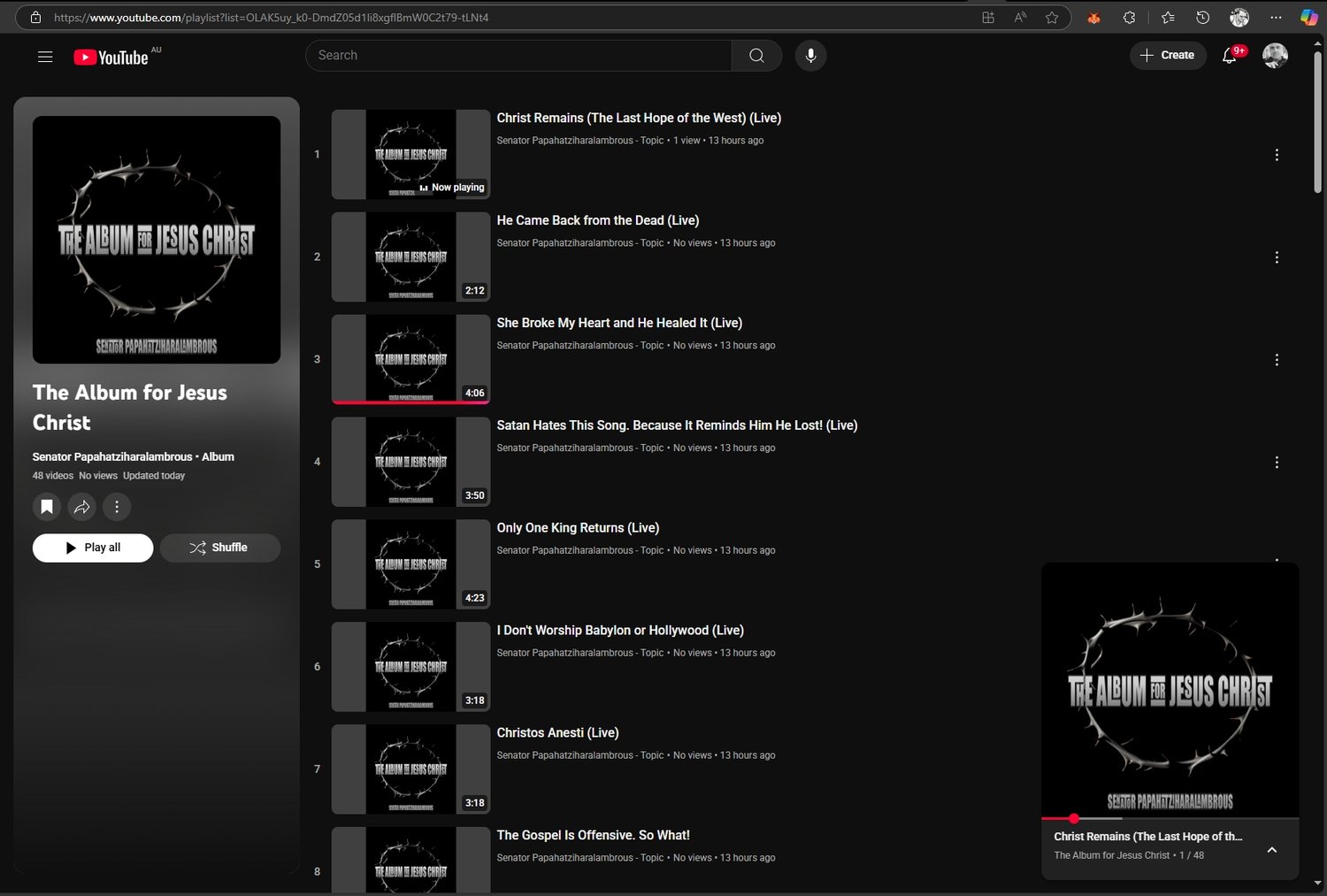This screenshot has width=1327, height=896.
Task: Focus the YouTube Search field
Action: [518, 56]
